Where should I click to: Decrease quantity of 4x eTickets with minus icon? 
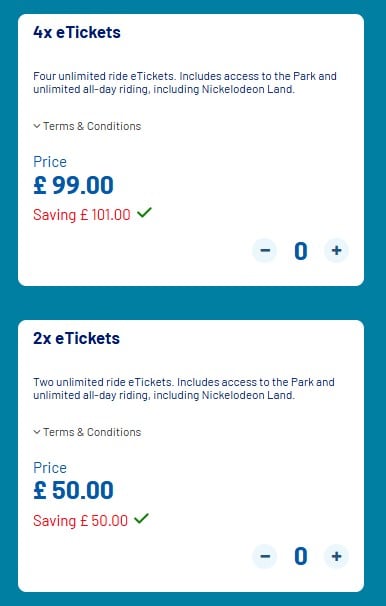tap(265, 250)
